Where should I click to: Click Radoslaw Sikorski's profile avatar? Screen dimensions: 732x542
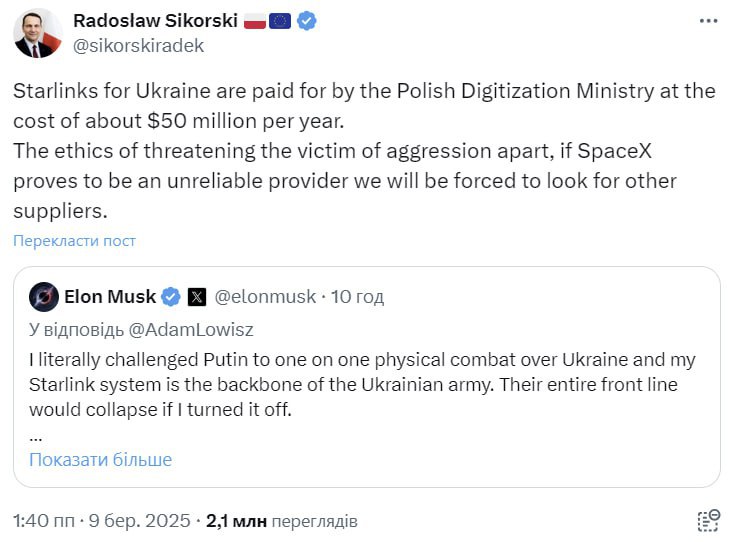pyautogui.click(x=37, y=33)
